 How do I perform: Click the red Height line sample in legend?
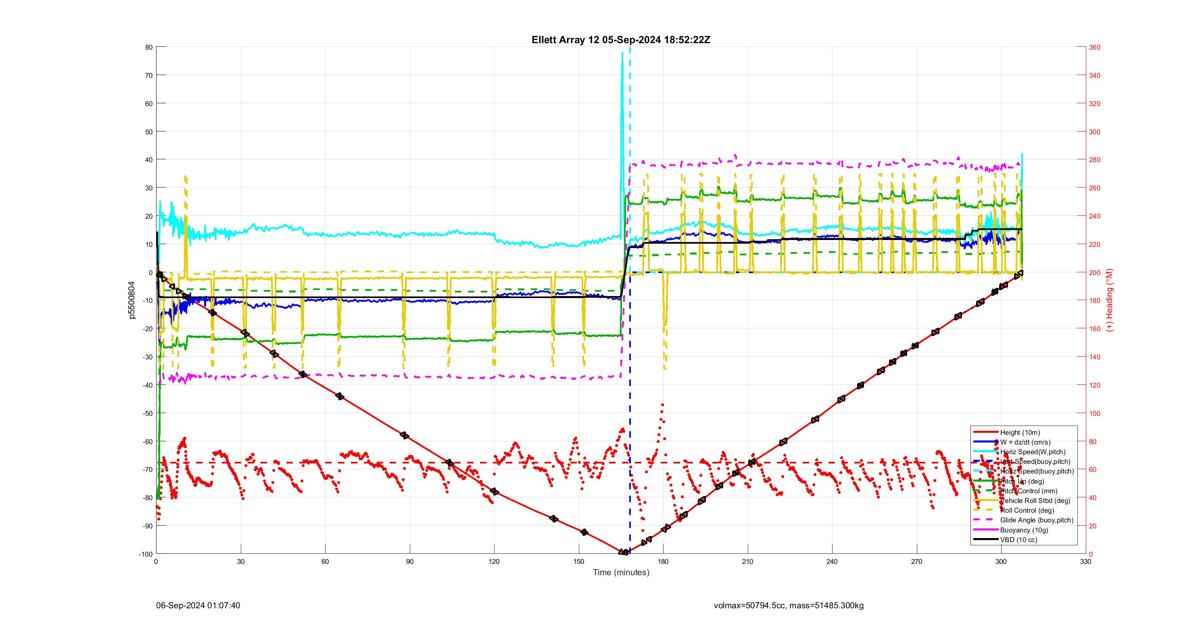[986, 432]
